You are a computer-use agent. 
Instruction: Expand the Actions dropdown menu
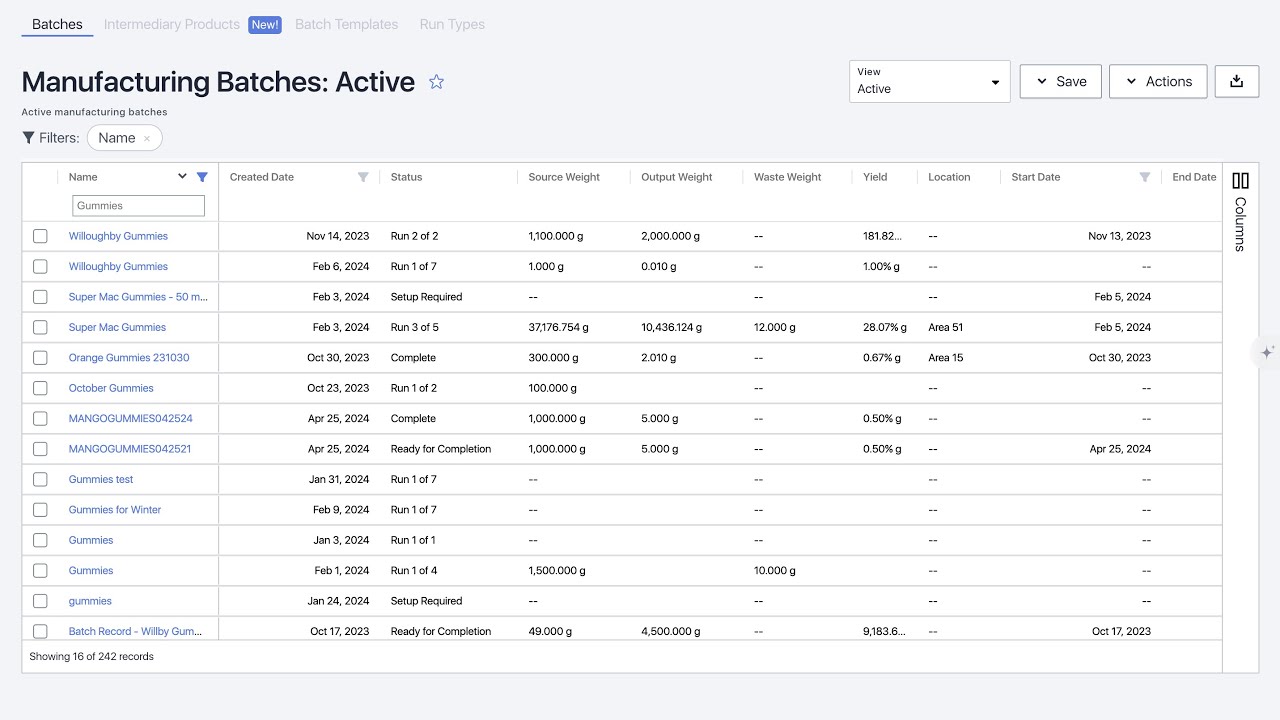[1157, 81]
